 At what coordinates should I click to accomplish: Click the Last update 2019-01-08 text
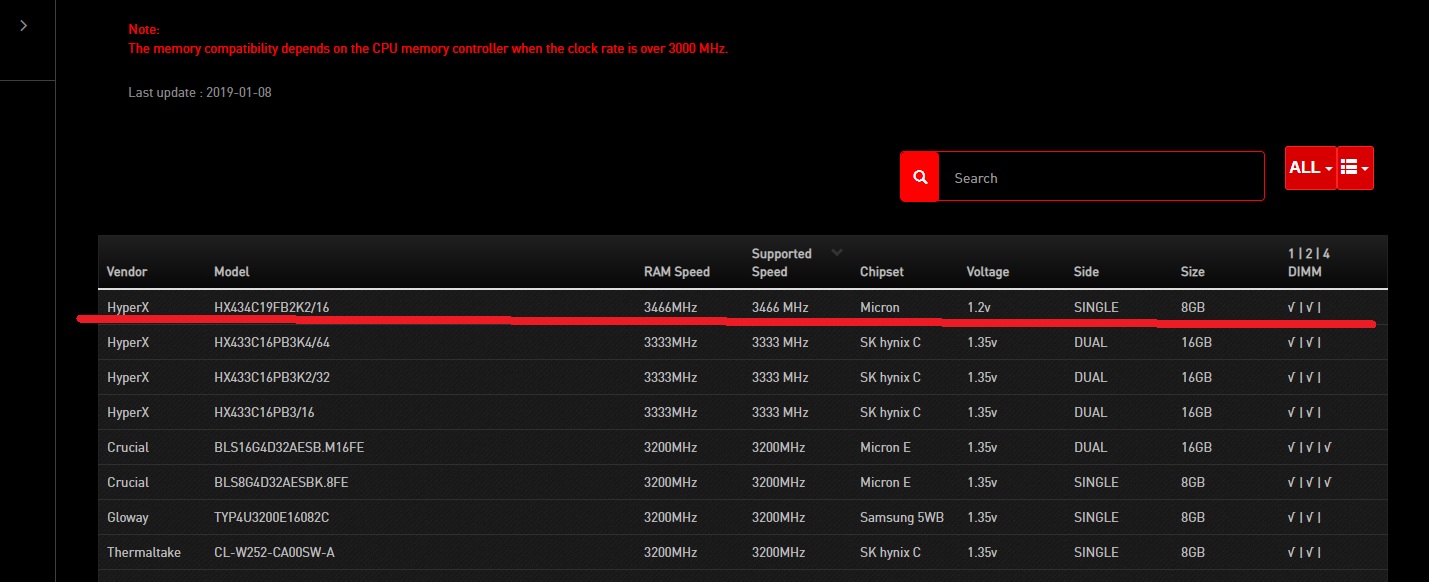coord(200,92)
